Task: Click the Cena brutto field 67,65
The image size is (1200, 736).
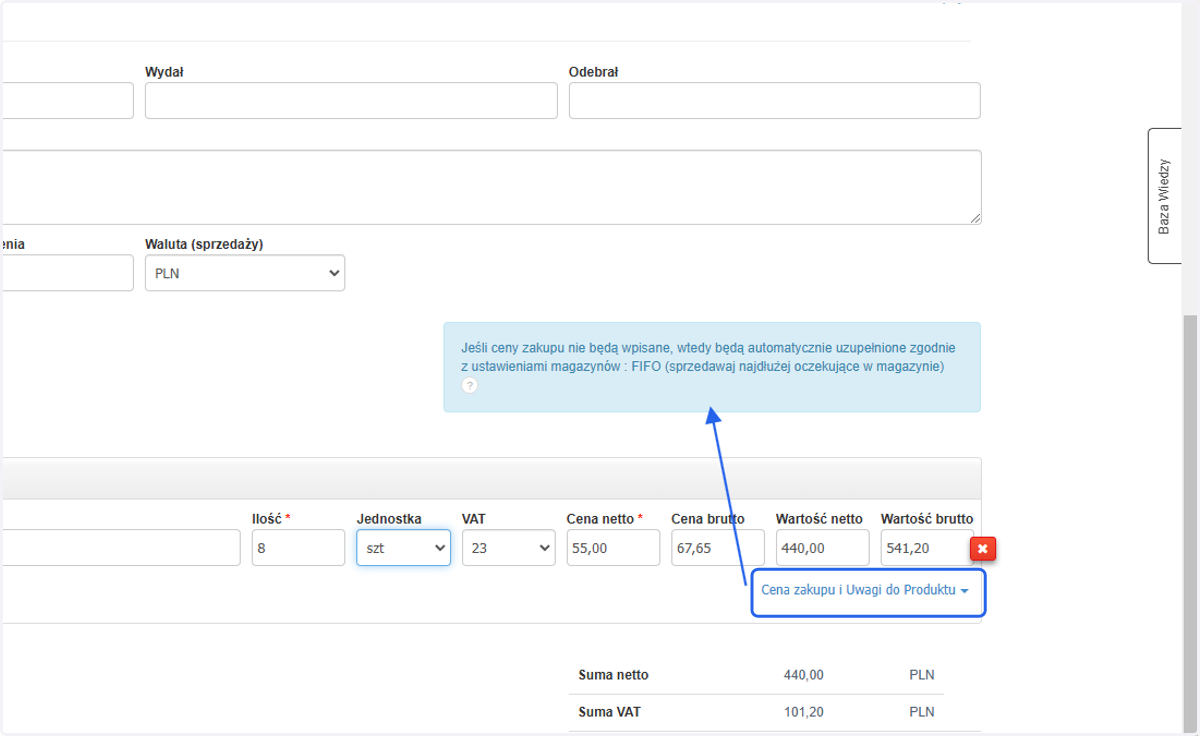Action: pyautogui.click(x=718, y=548)
